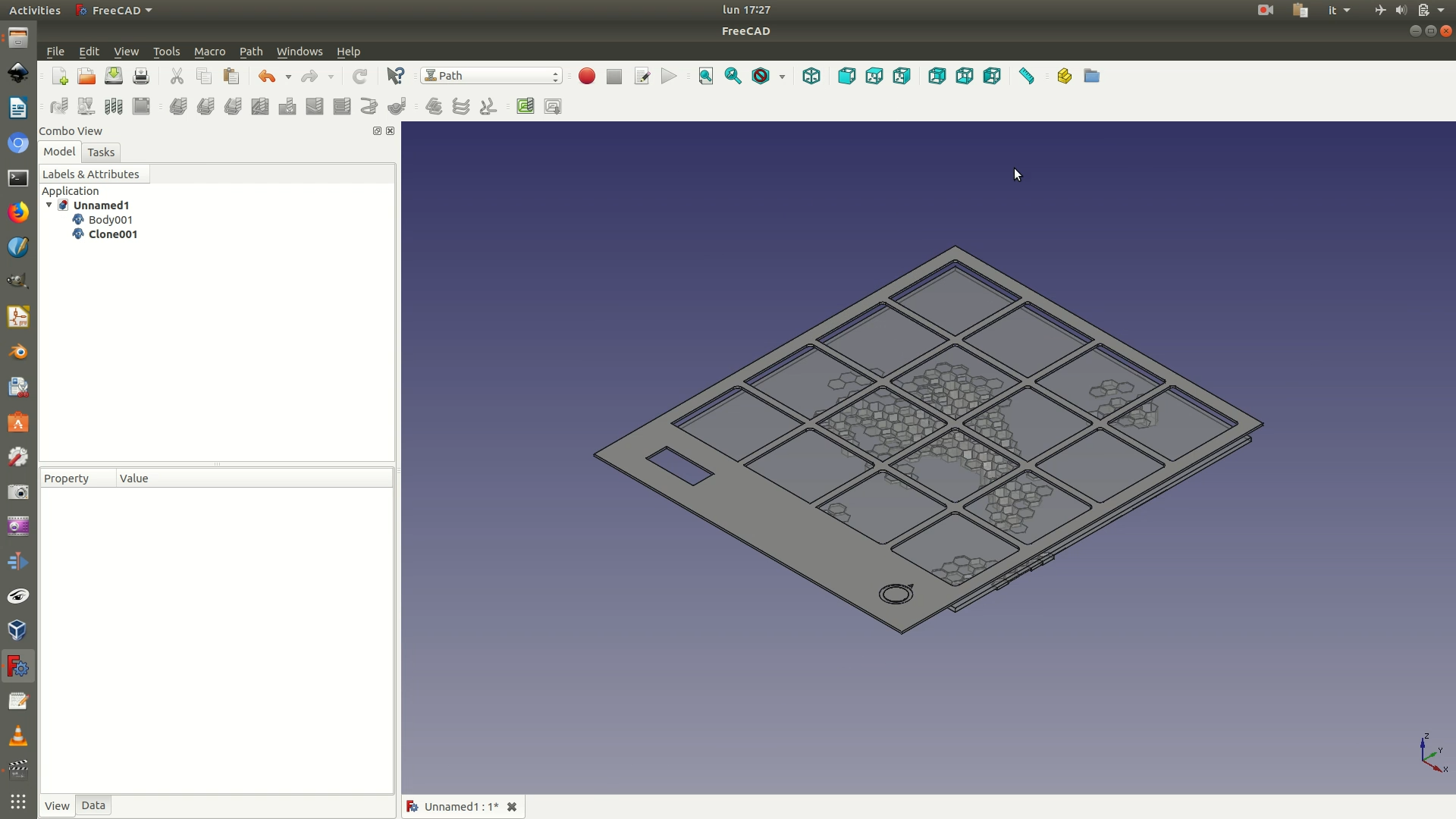Open the macros editor dialog icon
The width and height of the screenshot is (1456, 819).
click(x=642, y=76)
